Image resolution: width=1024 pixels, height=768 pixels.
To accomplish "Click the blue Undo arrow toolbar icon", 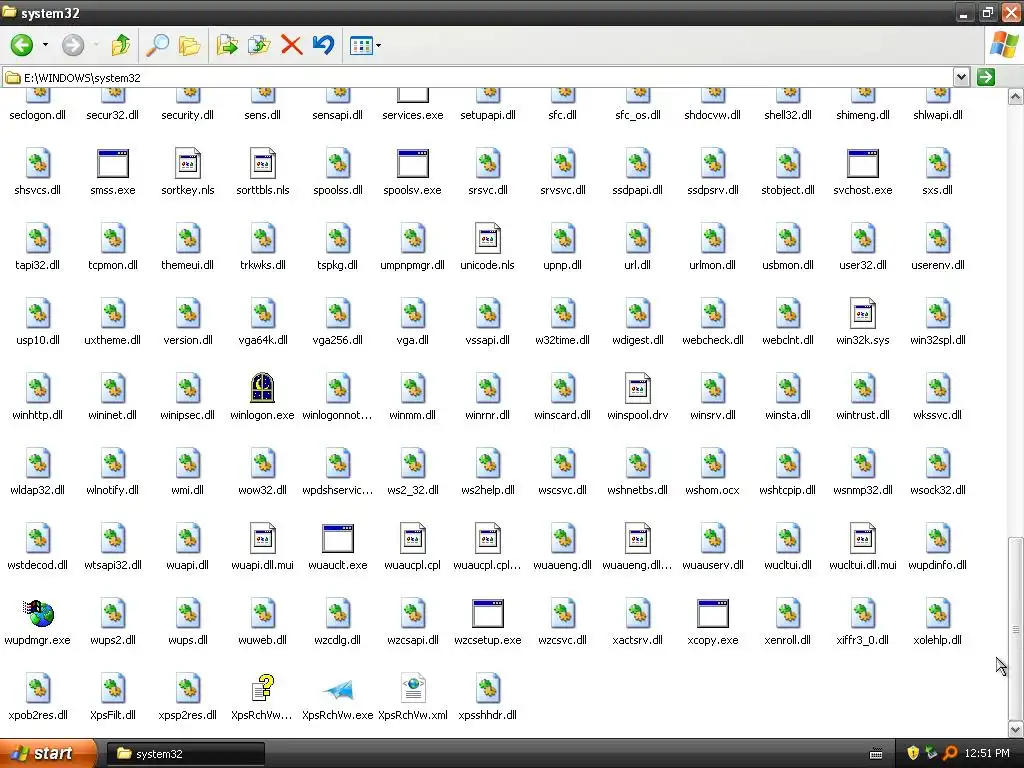I will pyautogui.click(x=323, y=45).
